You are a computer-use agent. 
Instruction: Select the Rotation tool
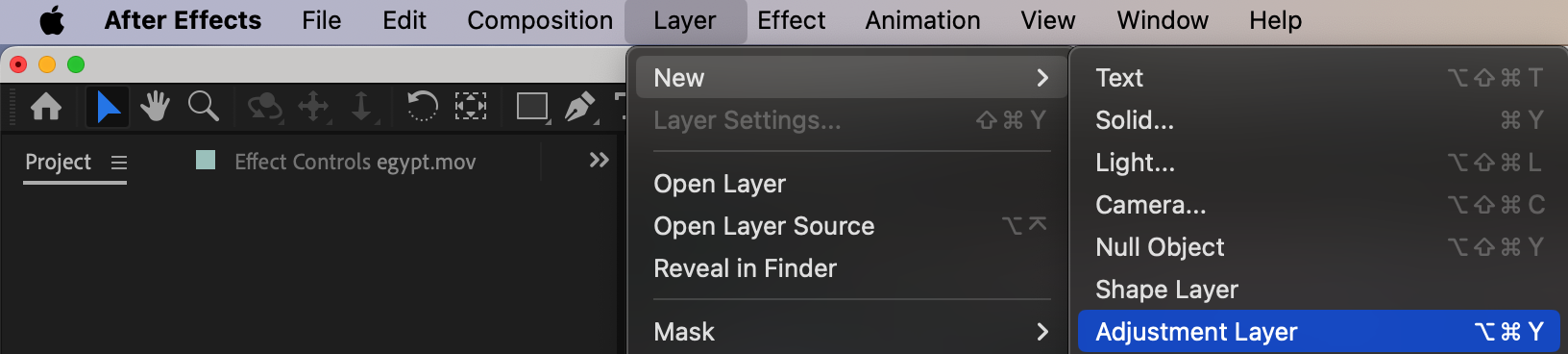(422, 106)
